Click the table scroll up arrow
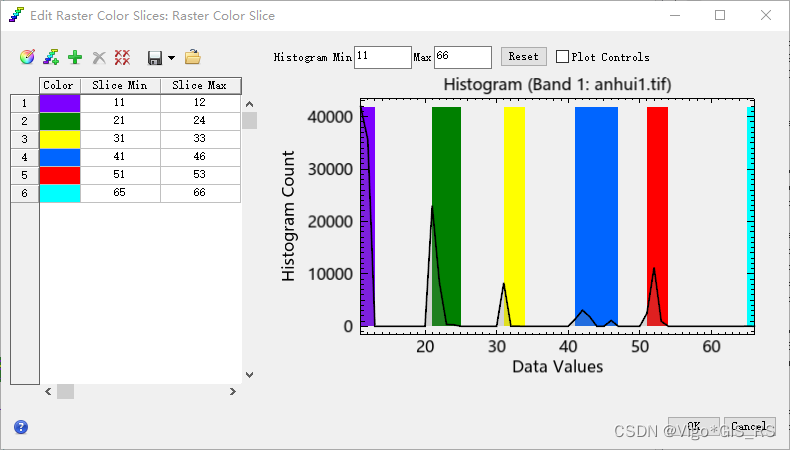This screenshot has height=450, width=790. coord(249,104)
